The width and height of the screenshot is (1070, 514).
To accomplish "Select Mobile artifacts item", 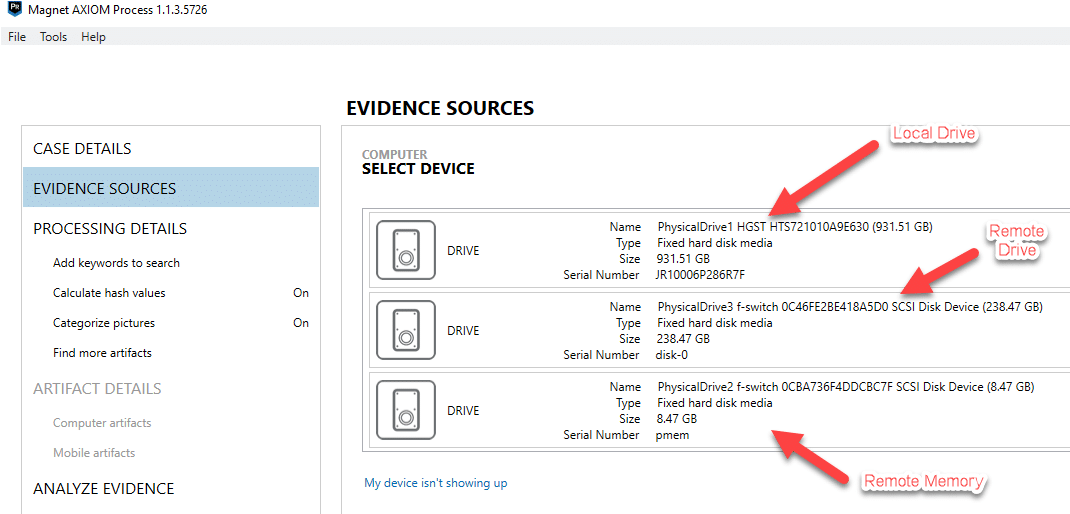I will [94, 453].
